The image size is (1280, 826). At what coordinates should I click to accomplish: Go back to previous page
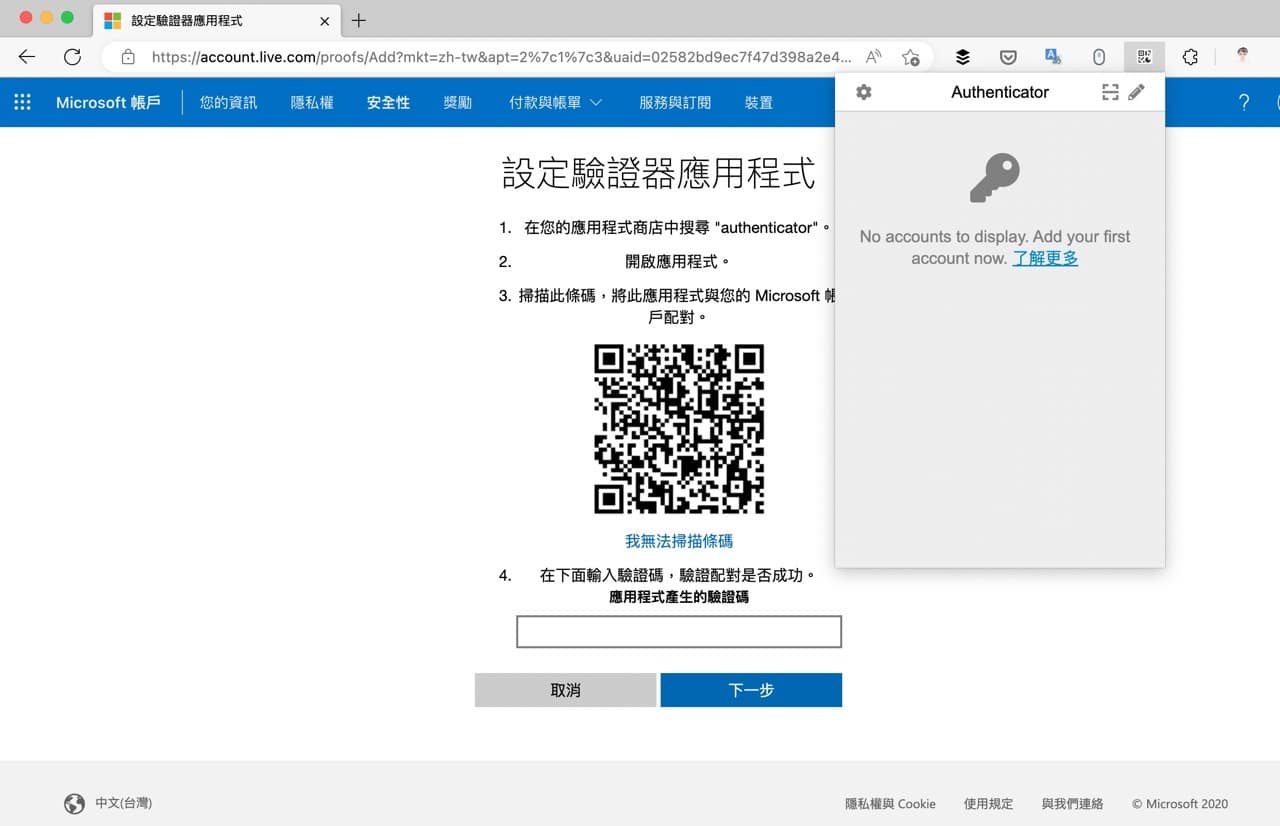(27, 57)
